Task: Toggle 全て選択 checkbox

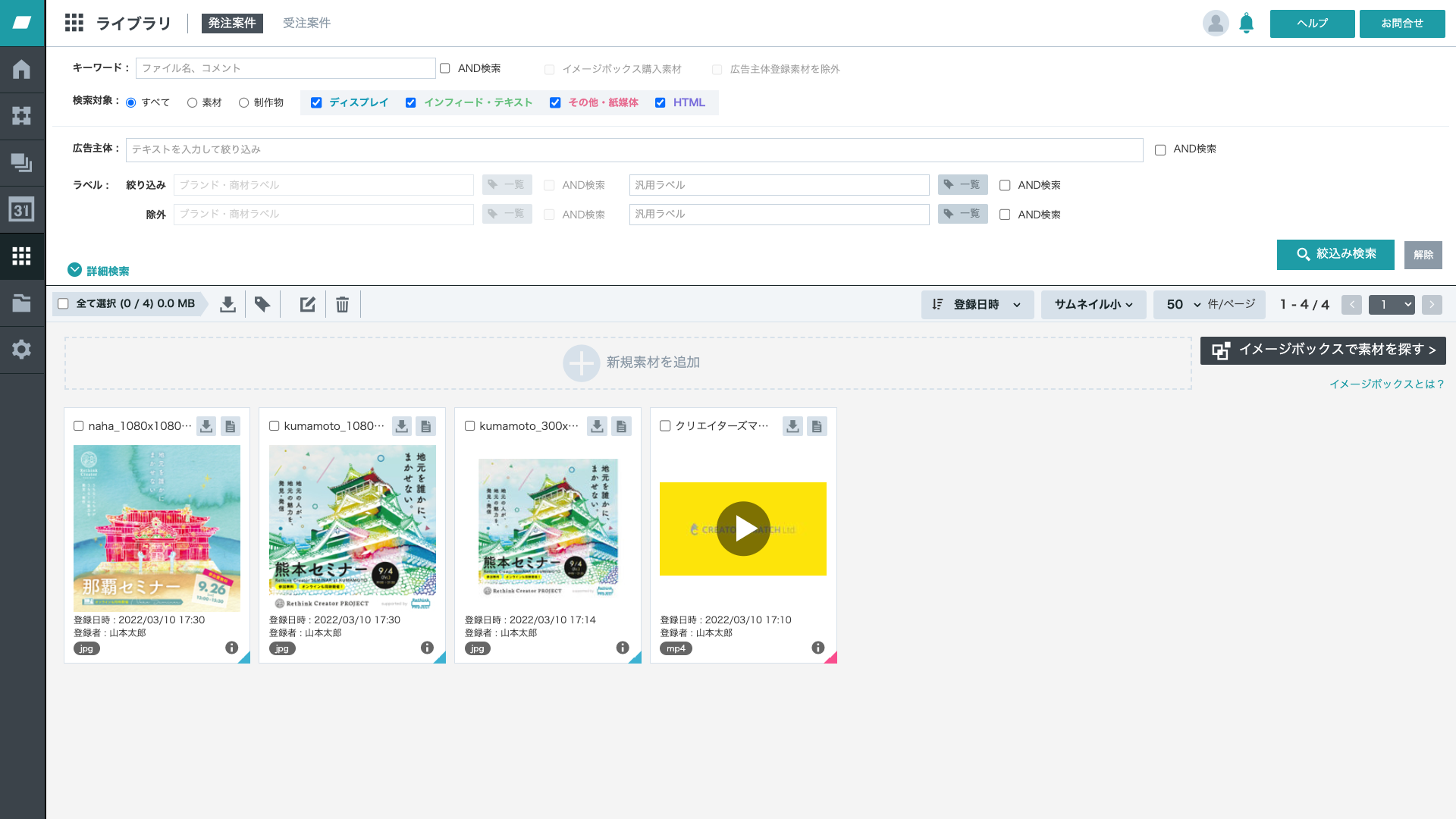Action: [x=64, y=304]
